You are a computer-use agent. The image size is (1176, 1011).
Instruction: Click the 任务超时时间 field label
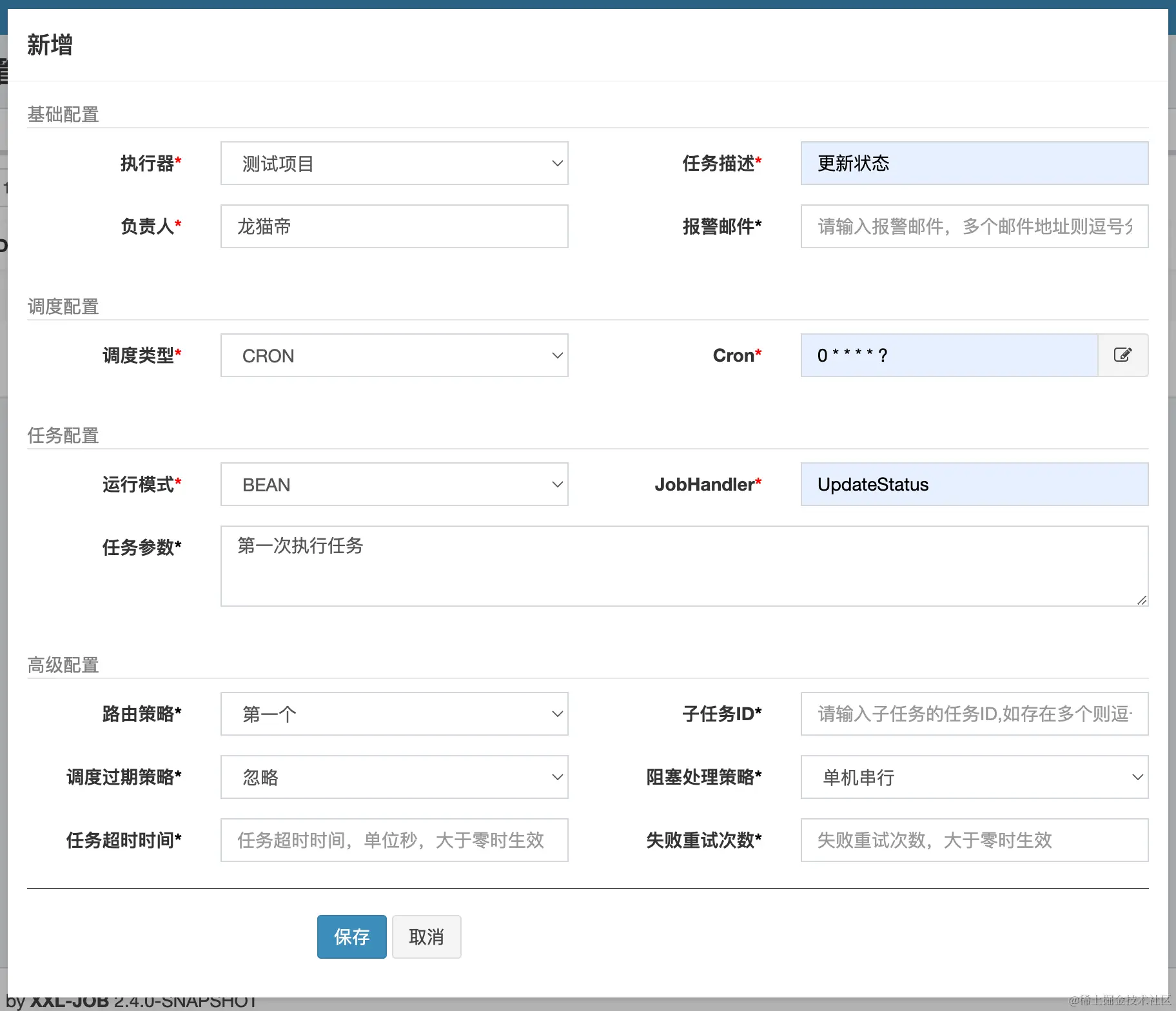124,840
